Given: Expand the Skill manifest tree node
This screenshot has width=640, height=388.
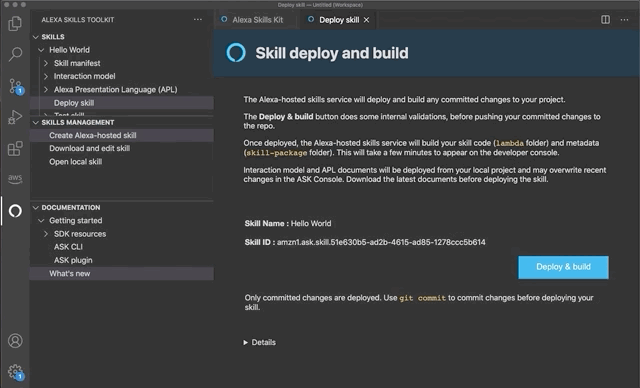Looking at the screenshot, I should point(46,63).
